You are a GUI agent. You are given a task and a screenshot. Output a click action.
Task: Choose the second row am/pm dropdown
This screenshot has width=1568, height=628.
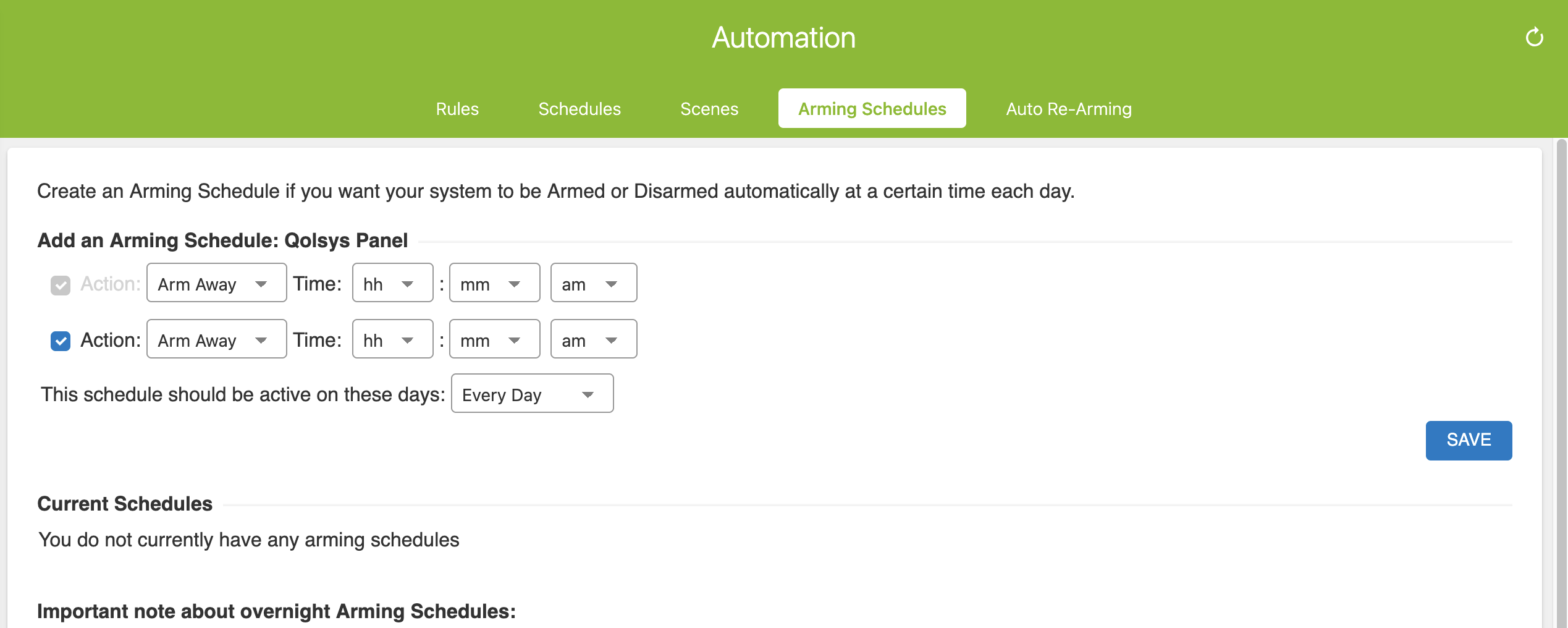[593, 340]
